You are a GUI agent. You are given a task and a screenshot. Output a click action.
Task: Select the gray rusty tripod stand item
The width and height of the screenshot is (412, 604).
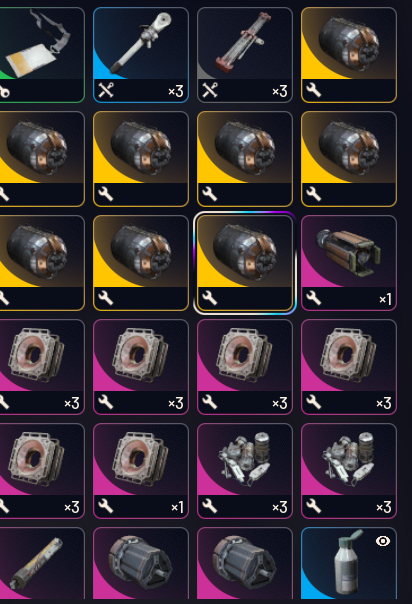pyautogui.click(x=245, y=55)
